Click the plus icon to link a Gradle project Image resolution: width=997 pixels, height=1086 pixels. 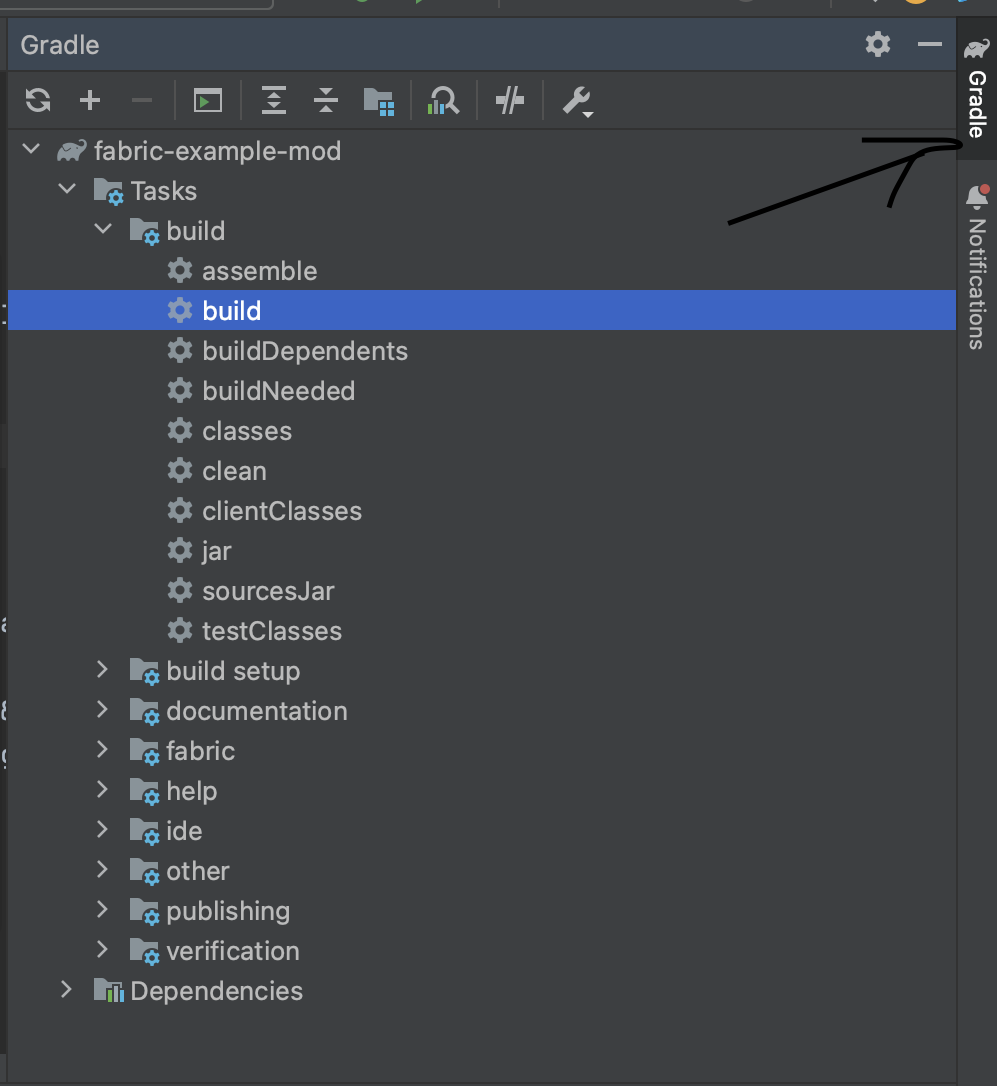[90, 100]
